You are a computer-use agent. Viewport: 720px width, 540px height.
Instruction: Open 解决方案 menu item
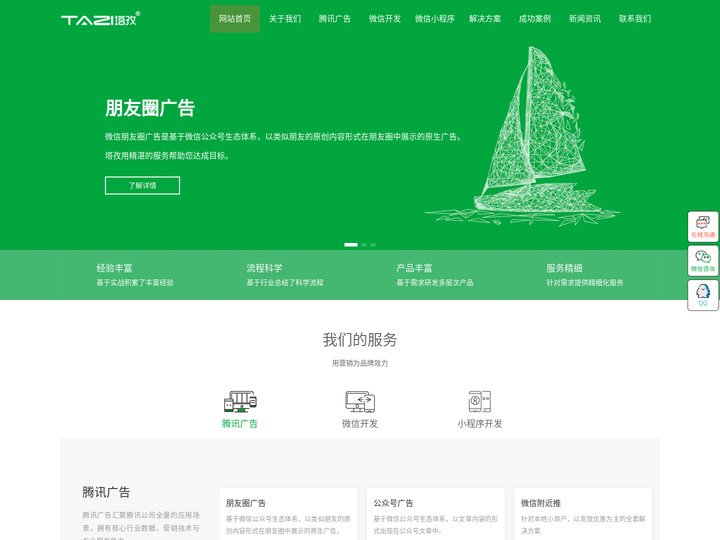tap(485, 19)
